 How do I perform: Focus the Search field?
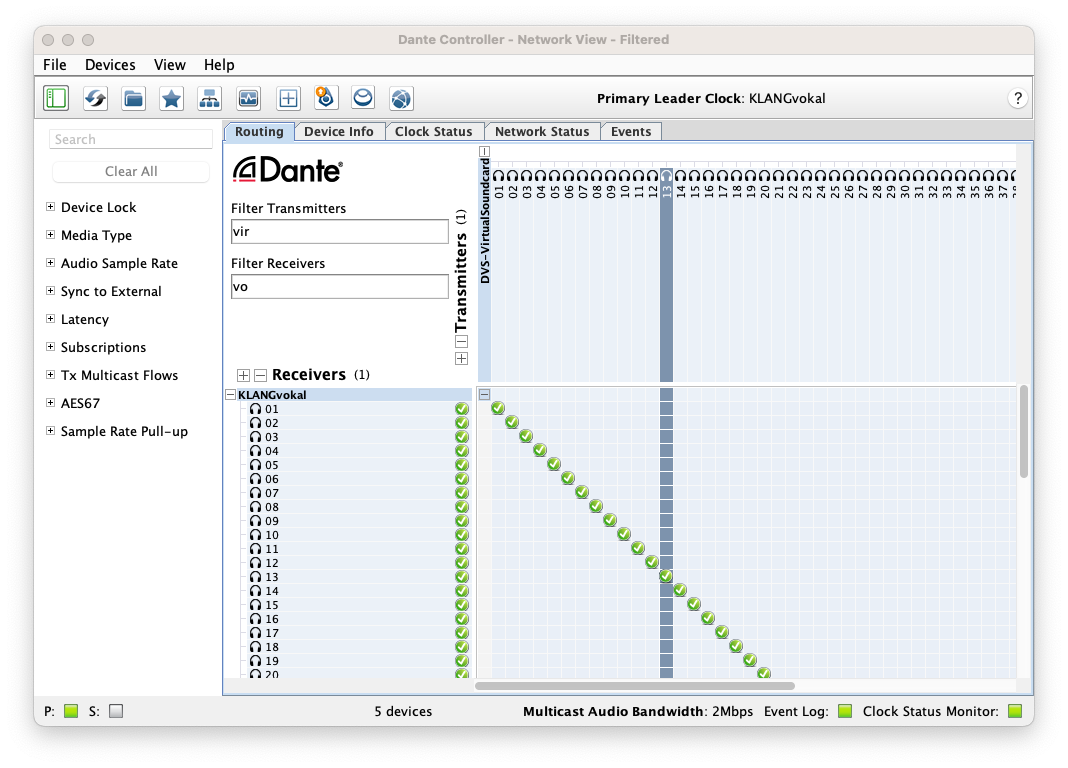click(131, 139)
